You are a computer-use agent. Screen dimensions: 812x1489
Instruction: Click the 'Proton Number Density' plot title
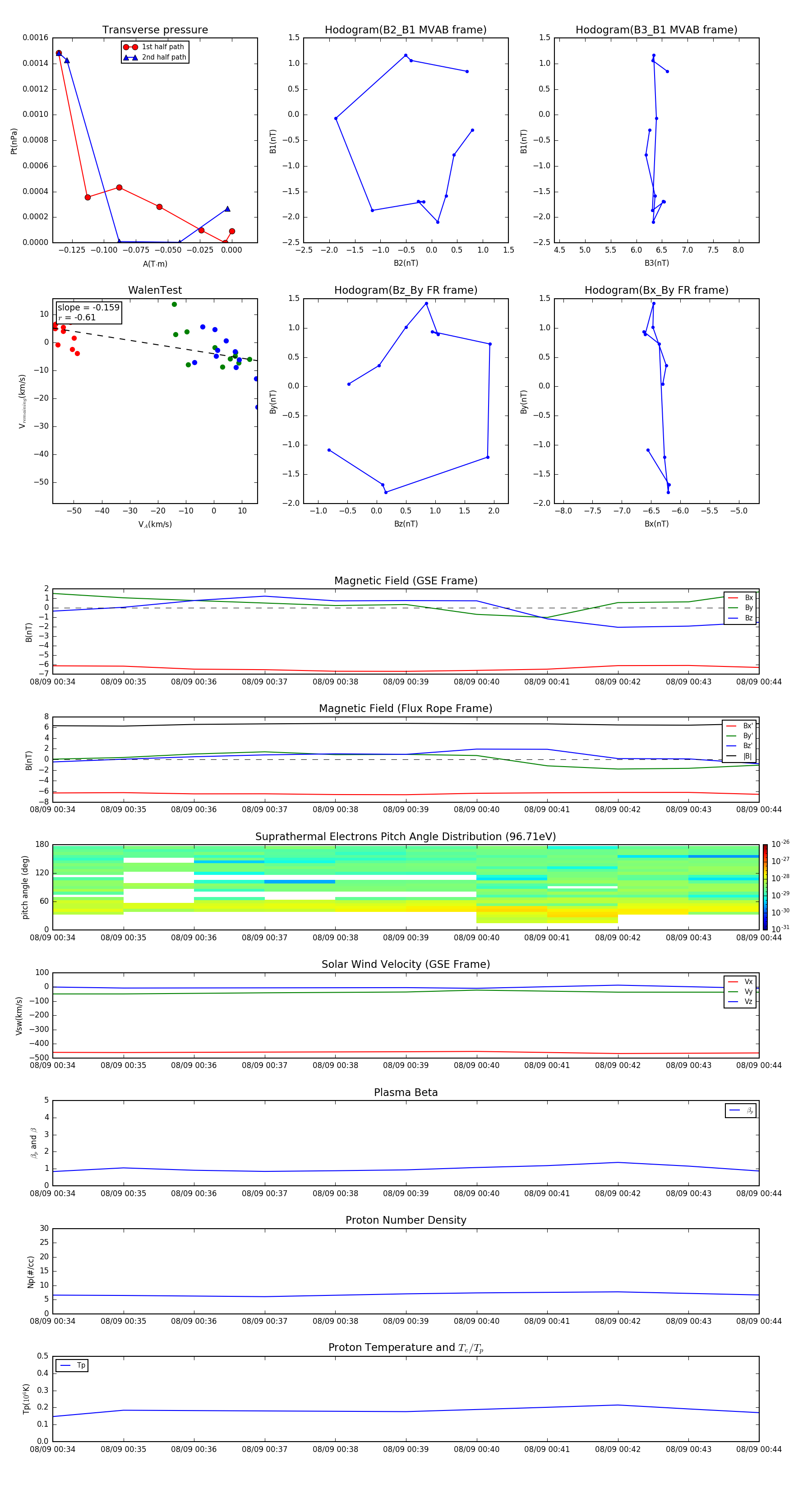[x=406, y=1221]
